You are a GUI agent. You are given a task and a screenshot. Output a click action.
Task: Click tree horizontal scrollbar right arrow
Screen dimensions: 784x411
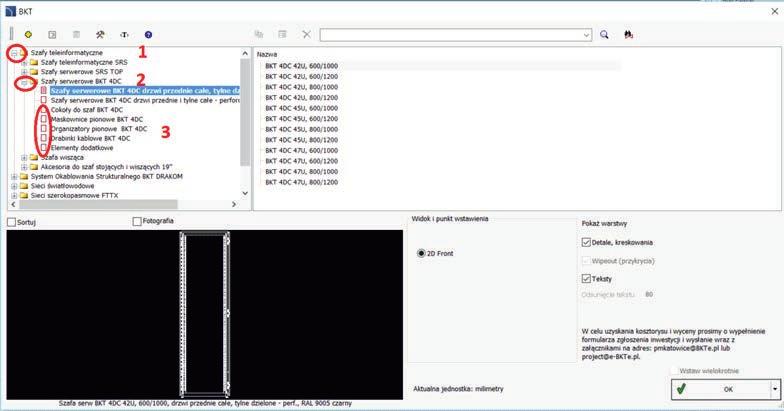pyautogui.click(x=234, y=204)
